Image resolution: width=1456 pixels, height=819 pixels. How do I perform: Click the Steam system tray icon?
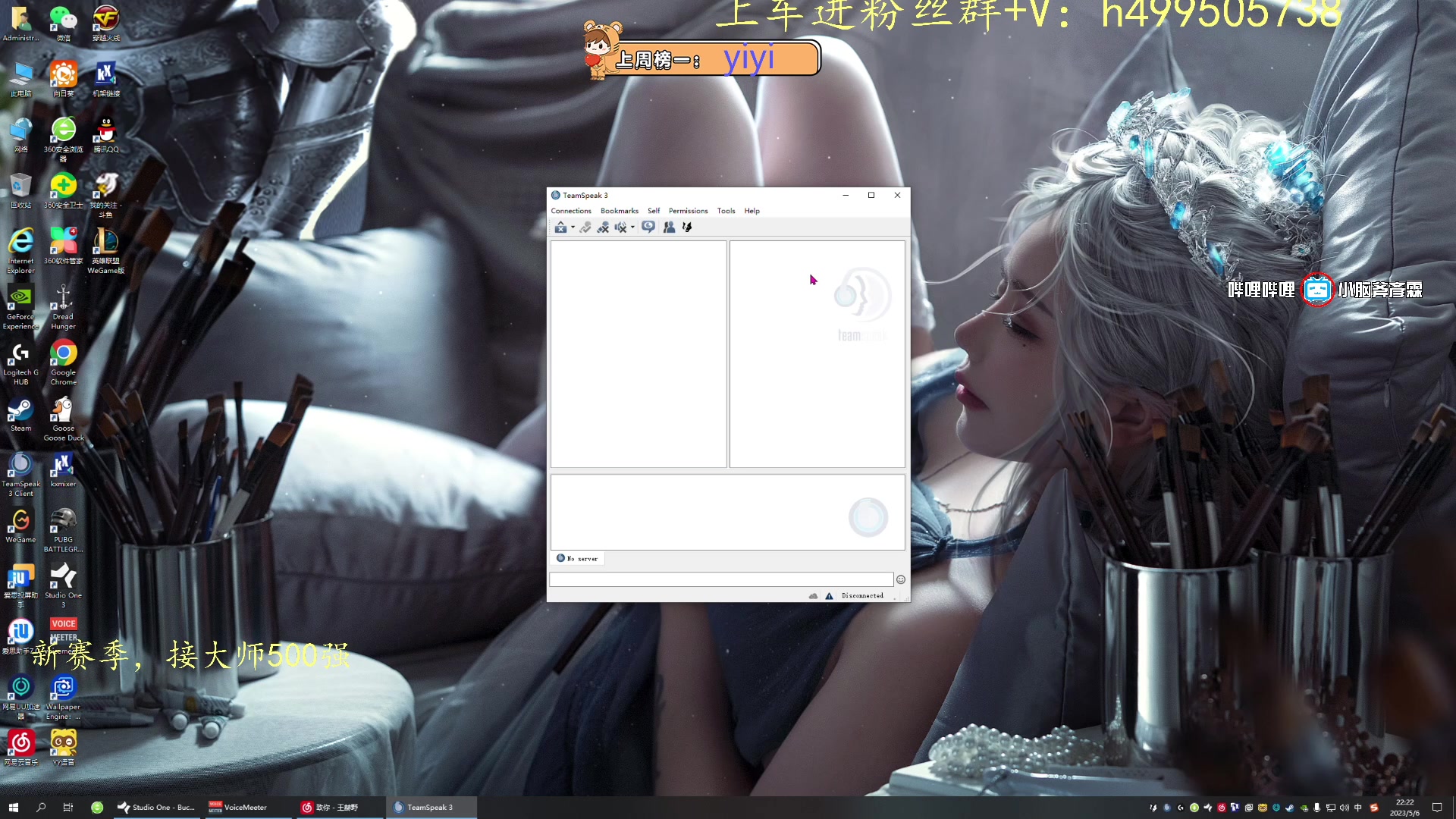point(1290,808)
